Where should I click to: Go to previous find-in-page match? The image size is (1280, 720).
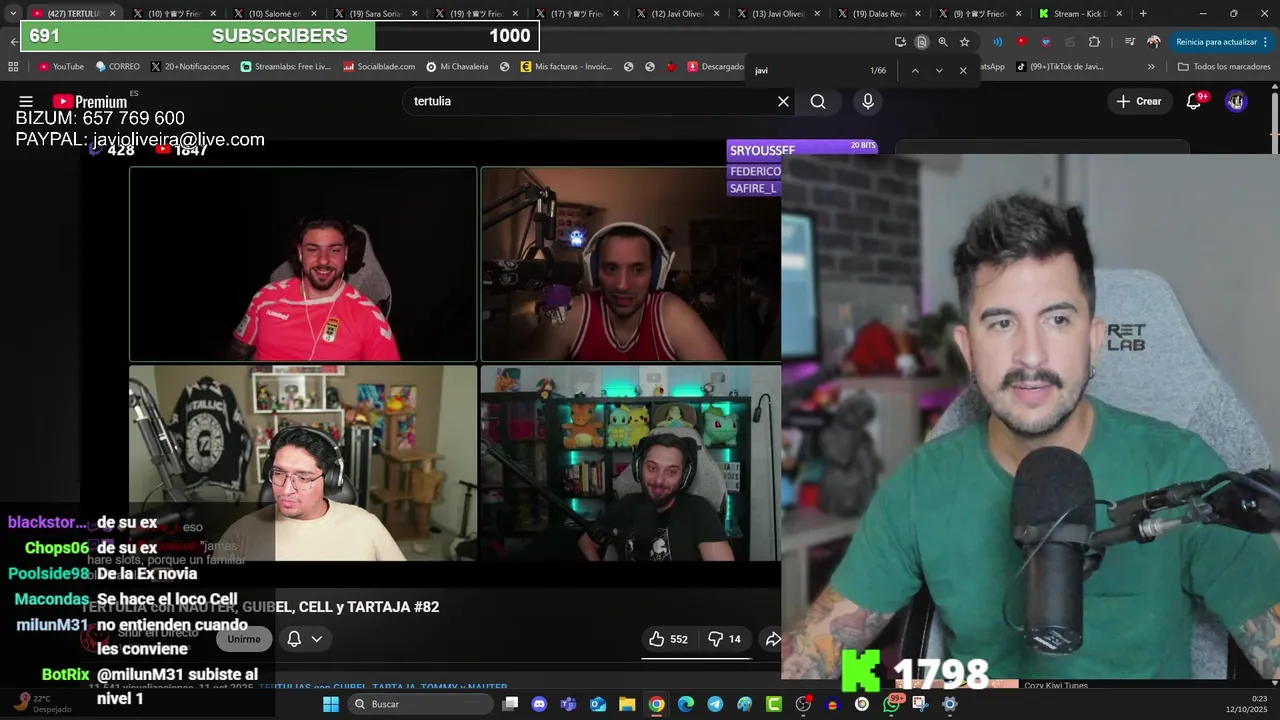click(914, 71)
